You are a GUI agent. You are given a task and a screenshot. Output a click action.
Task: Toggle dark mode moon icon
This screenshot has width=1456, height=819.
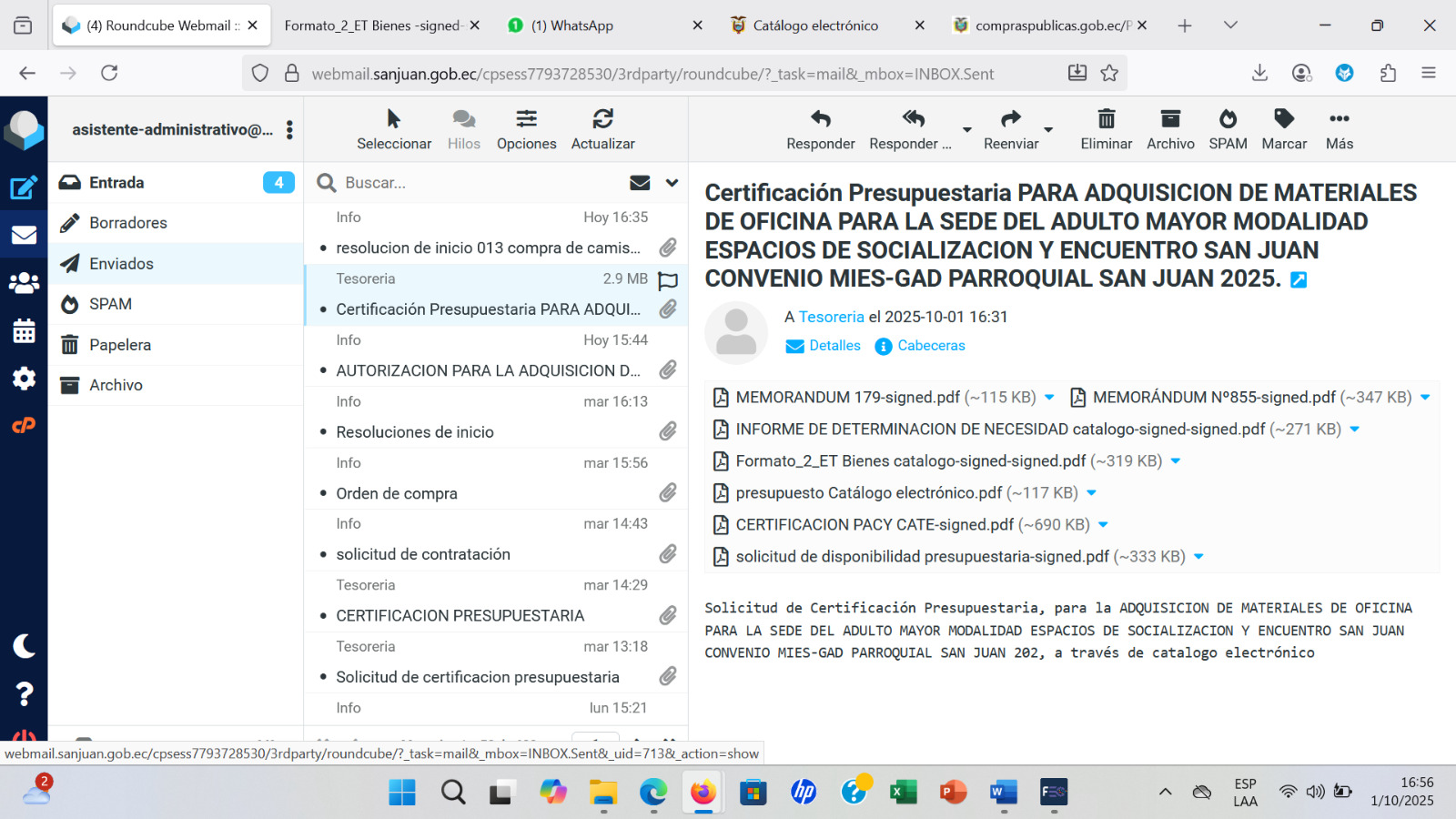point(24,646)
